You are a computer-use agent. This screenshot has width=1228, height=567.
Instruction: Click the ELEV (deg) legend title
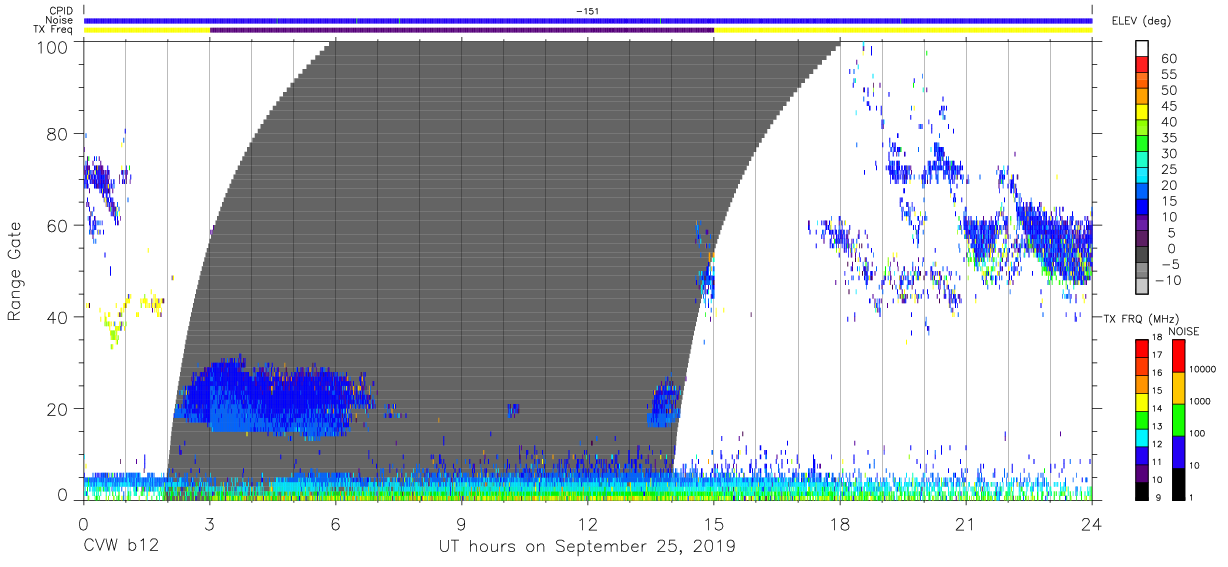[1142, 20]
